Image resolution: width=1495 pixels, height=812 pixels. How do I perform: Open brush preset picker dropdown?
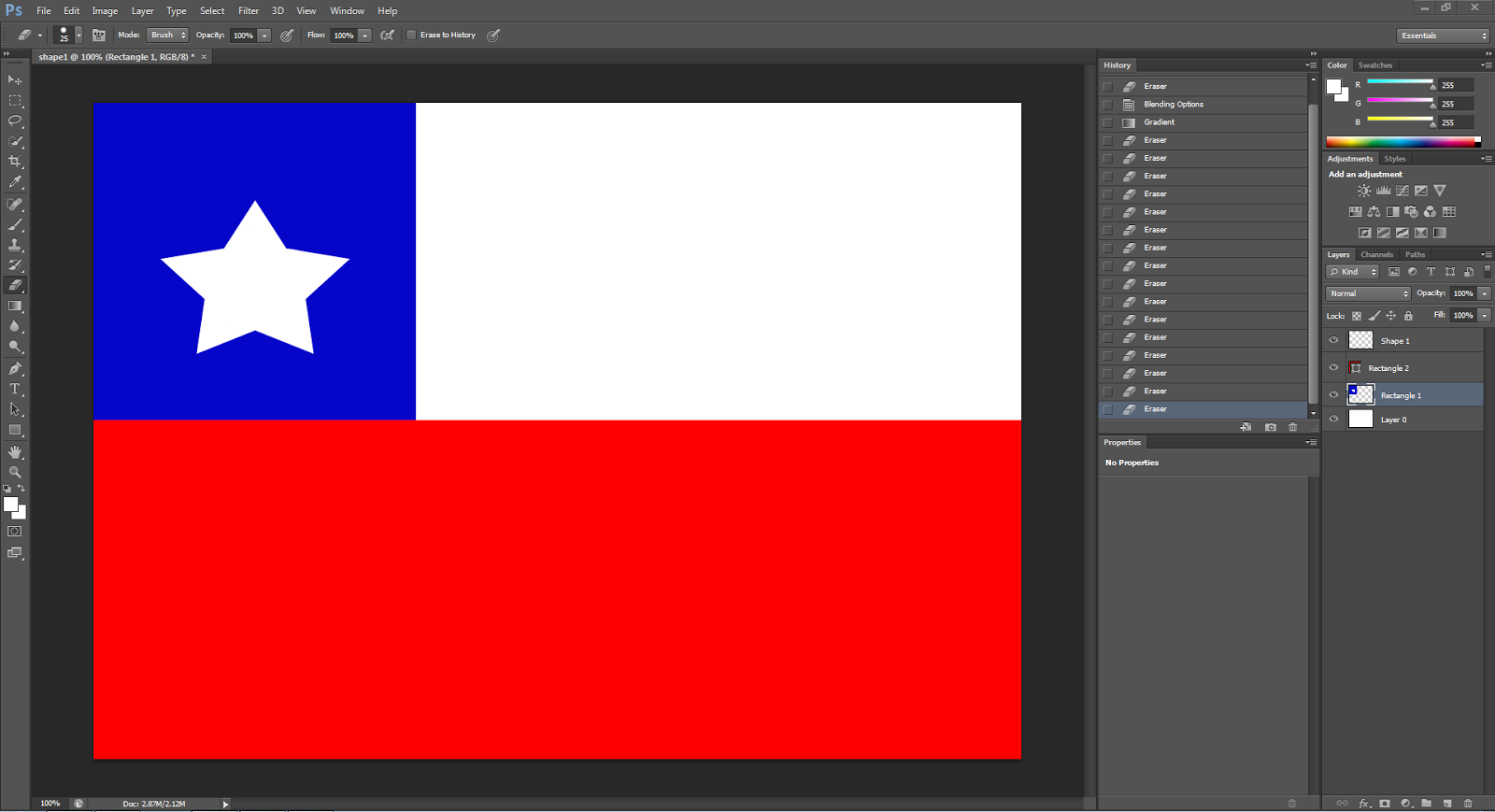(x=78, y=36)
